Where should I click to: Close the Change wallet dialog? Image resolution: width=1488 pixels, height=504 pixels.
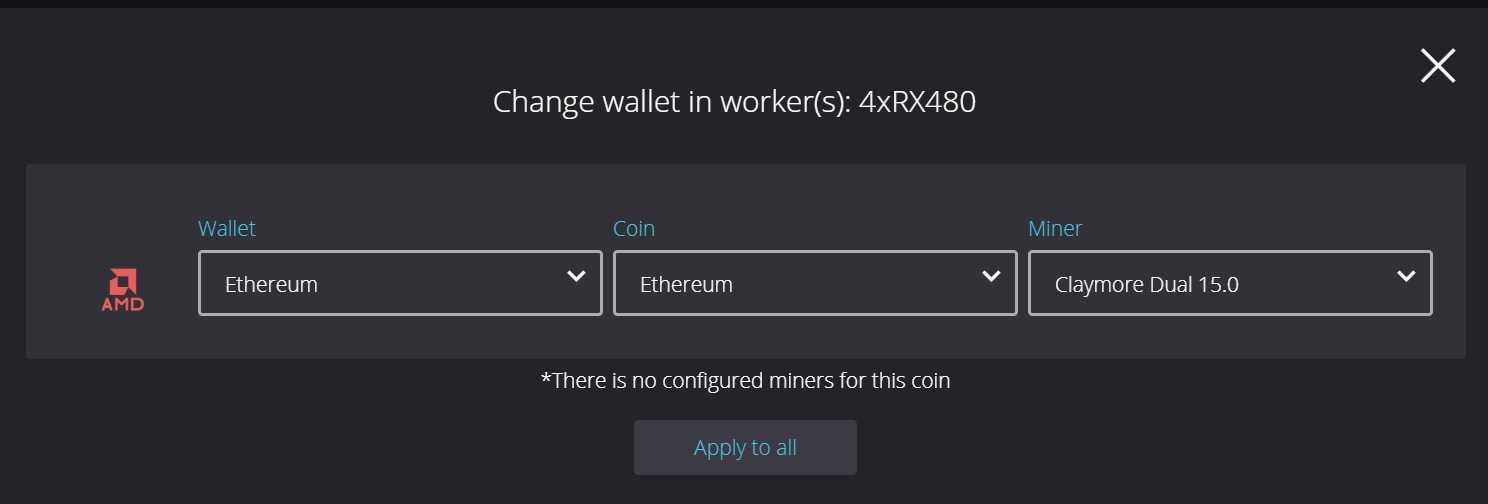[x=1438, y=66]
